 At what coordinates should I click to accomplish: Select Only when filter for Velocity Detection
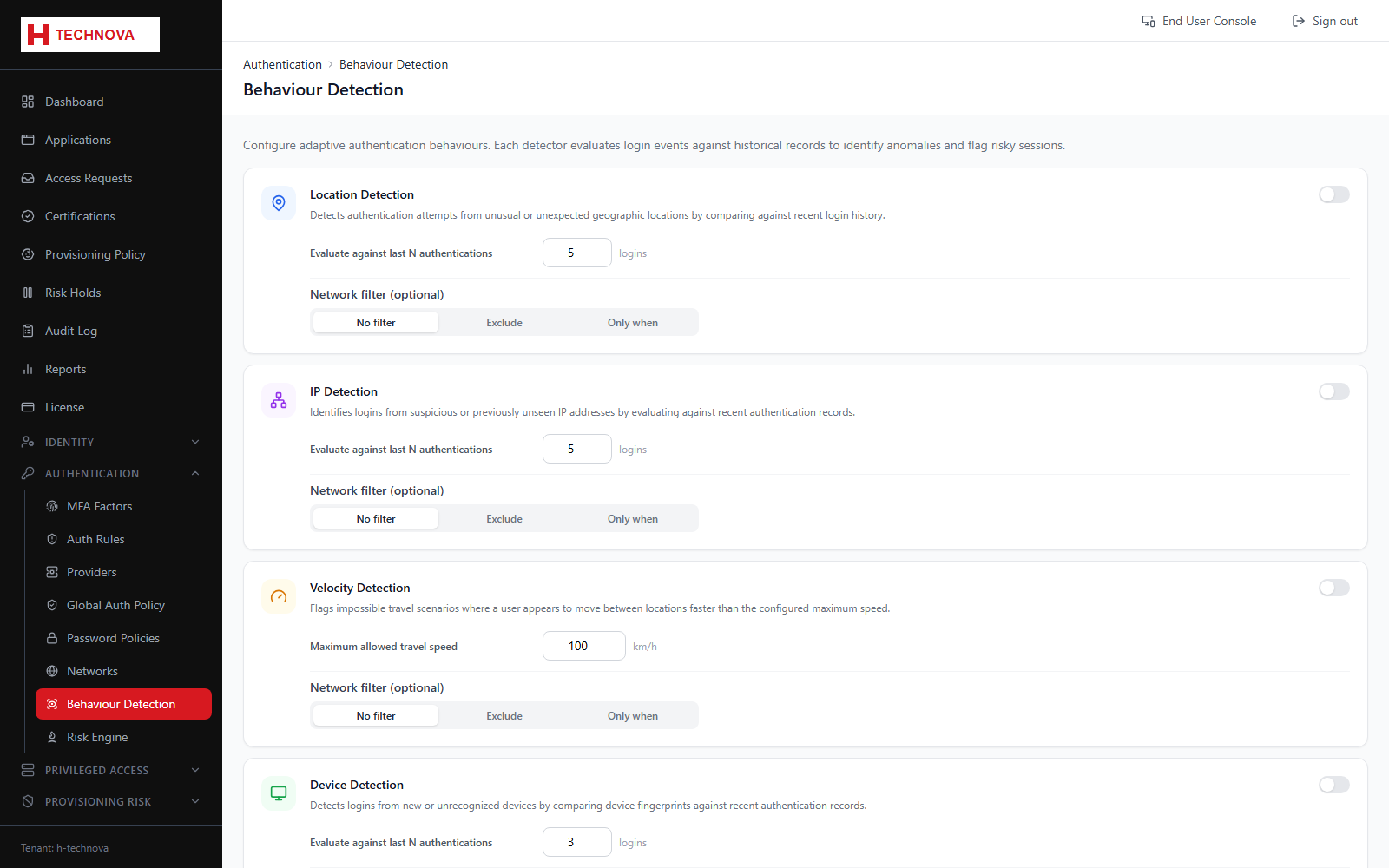point(633,715)
